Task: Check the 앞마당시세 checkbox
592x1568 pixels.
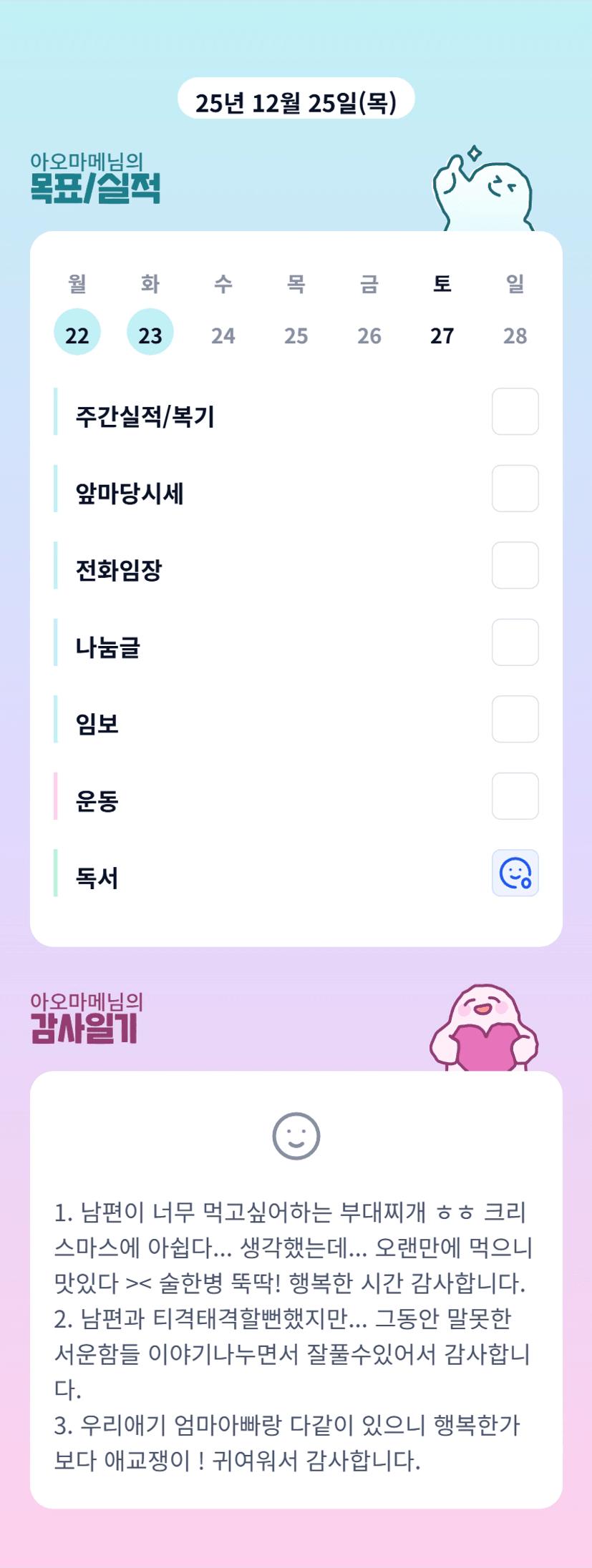Action: coord(515,489)
